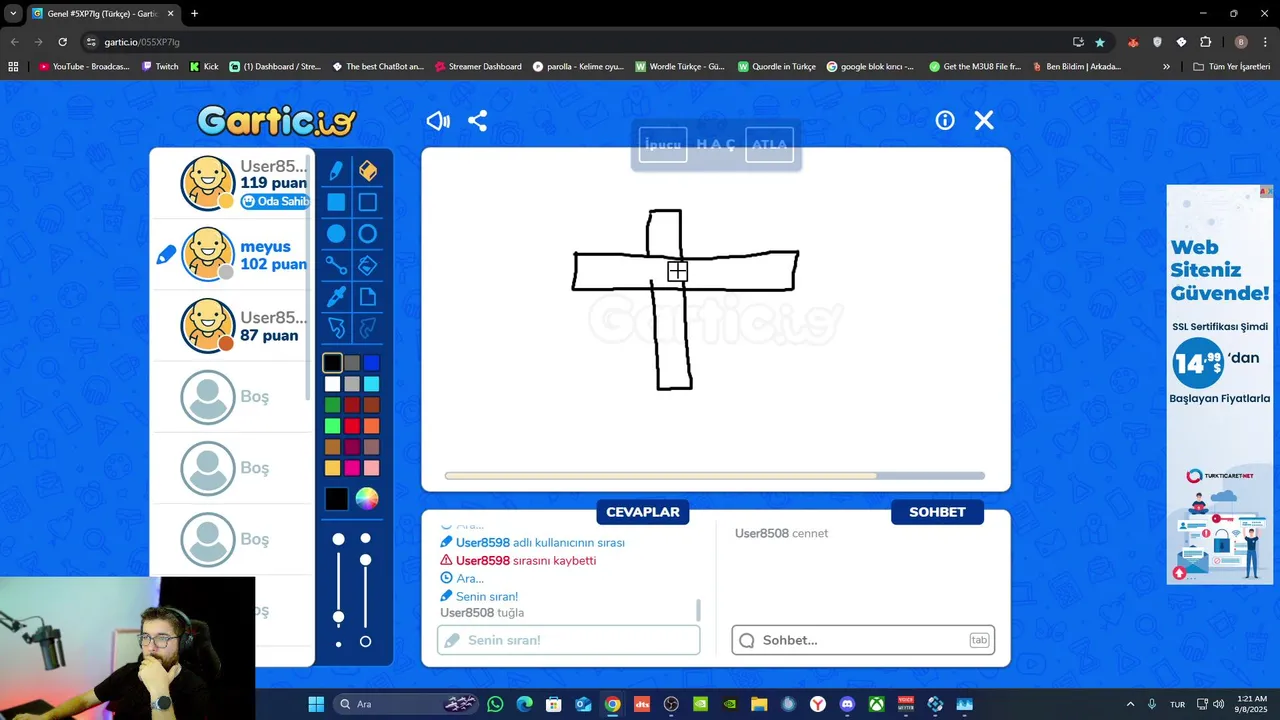Image resolution: width=1280 pixels, height=720 pixels.
Task: Mute the game sound via speaker icon
Action: pos(438,121)
